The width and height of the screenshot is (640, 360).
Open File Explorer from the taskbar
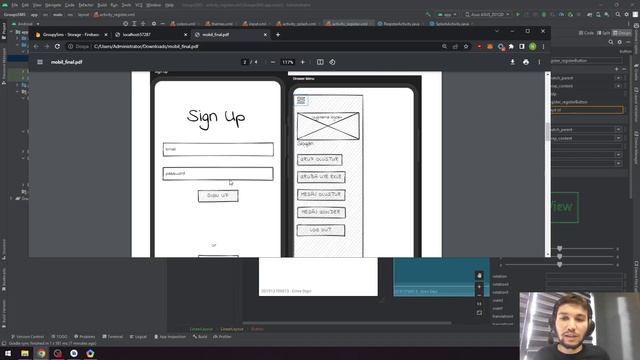click(x=25, y=353)
